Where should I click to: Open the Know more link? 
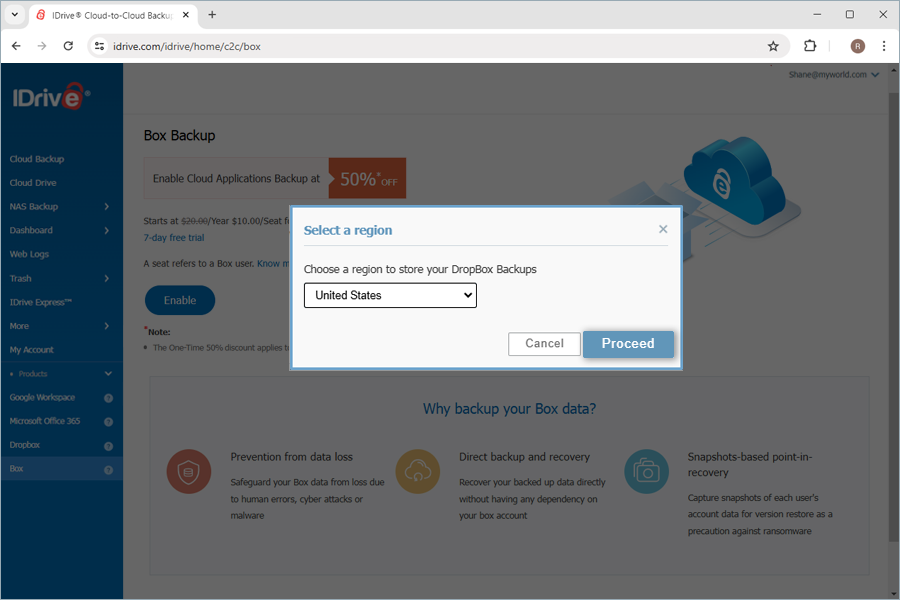click(273, 264)
